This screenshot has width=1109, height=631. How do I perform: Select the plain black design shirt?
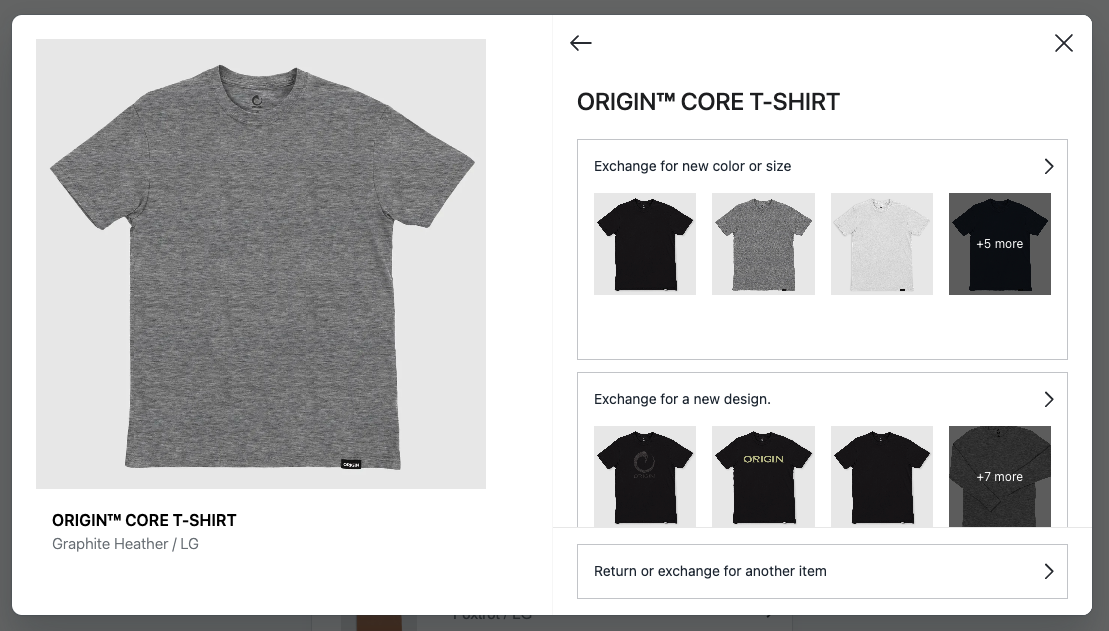point(882,477)
